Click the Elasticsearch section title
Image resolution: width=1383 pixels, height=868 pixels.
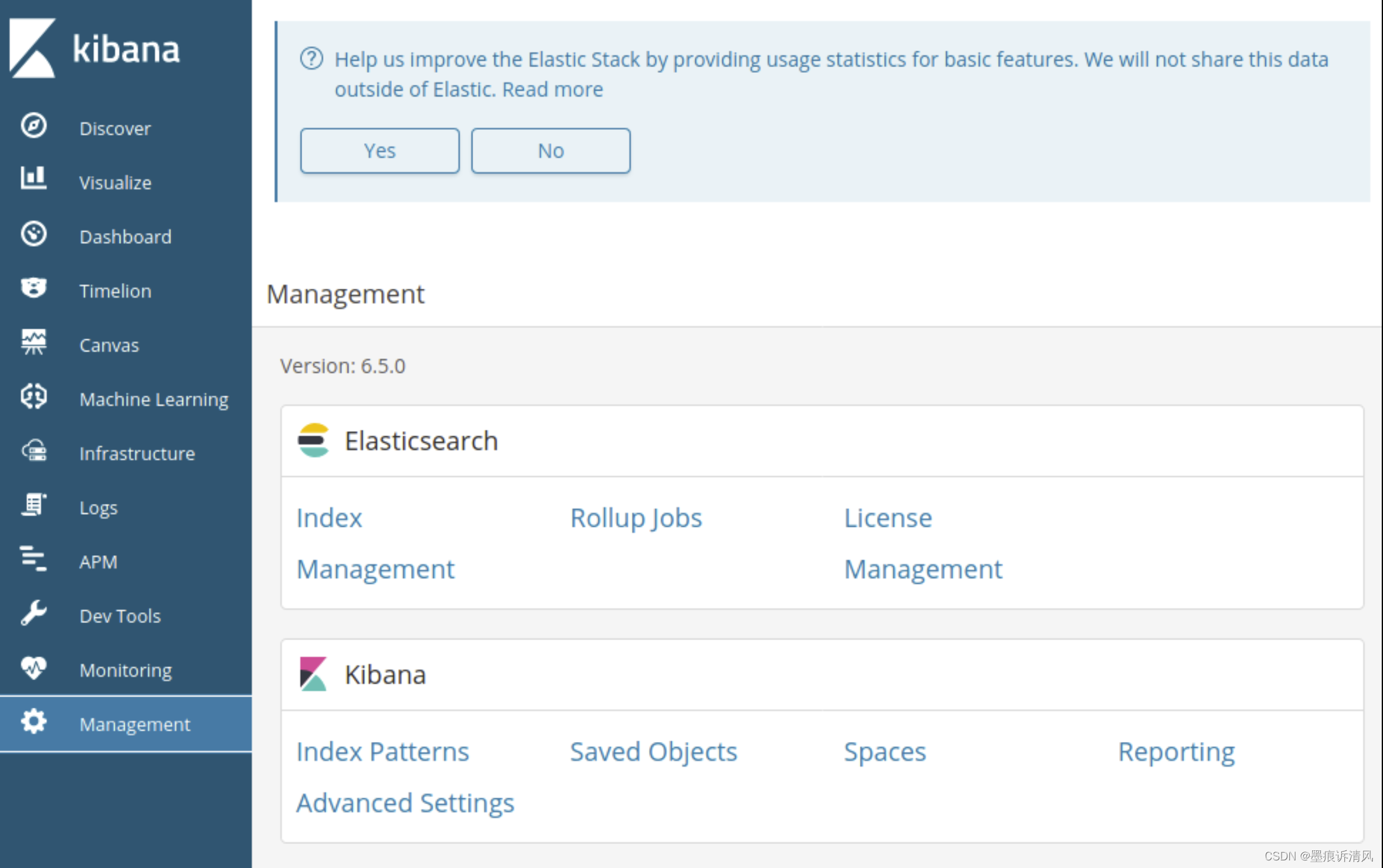pyautogui.click(x=421, y=441)
